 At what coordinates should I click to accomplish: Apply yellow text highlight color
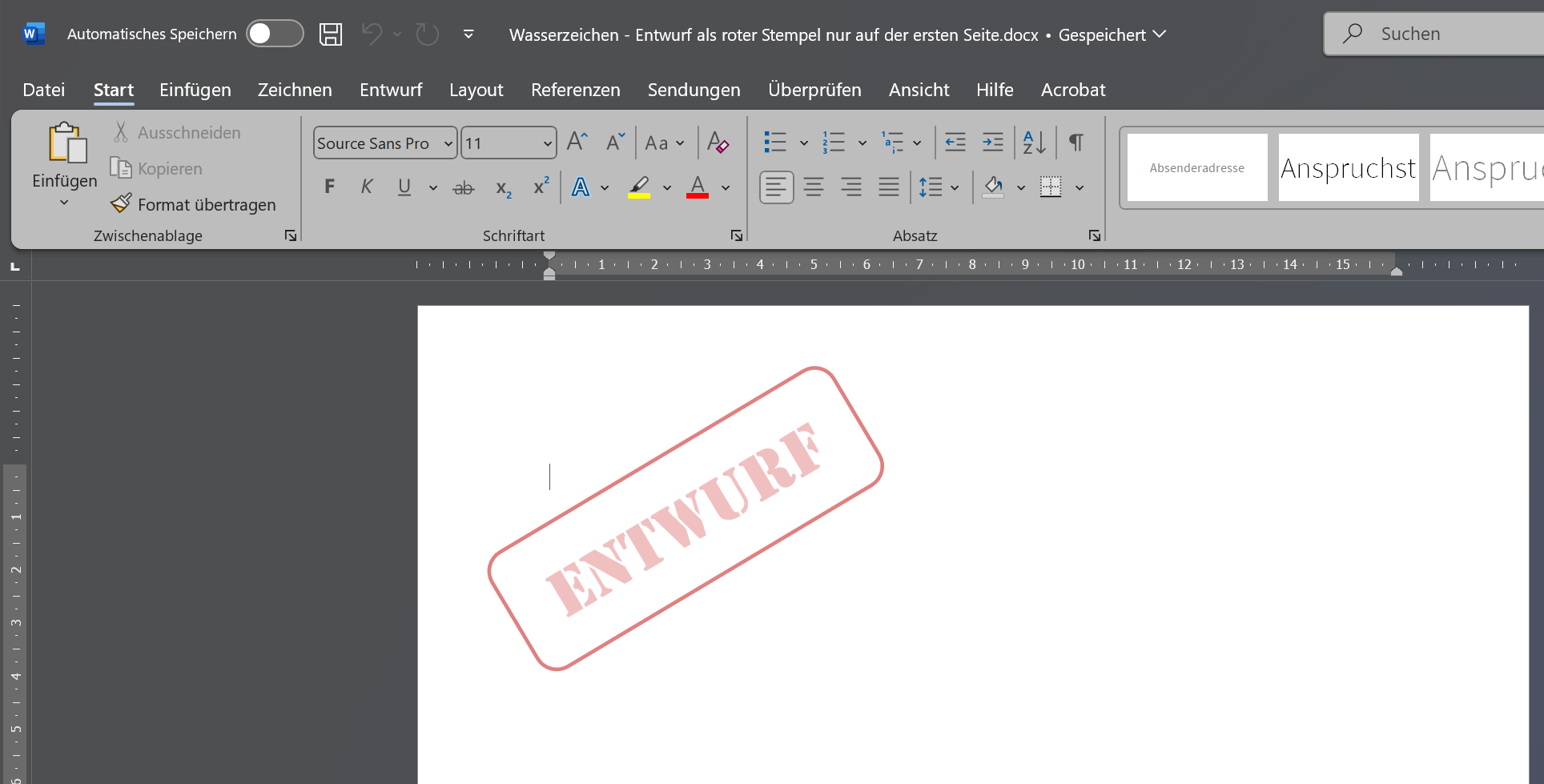pos(639,187)
